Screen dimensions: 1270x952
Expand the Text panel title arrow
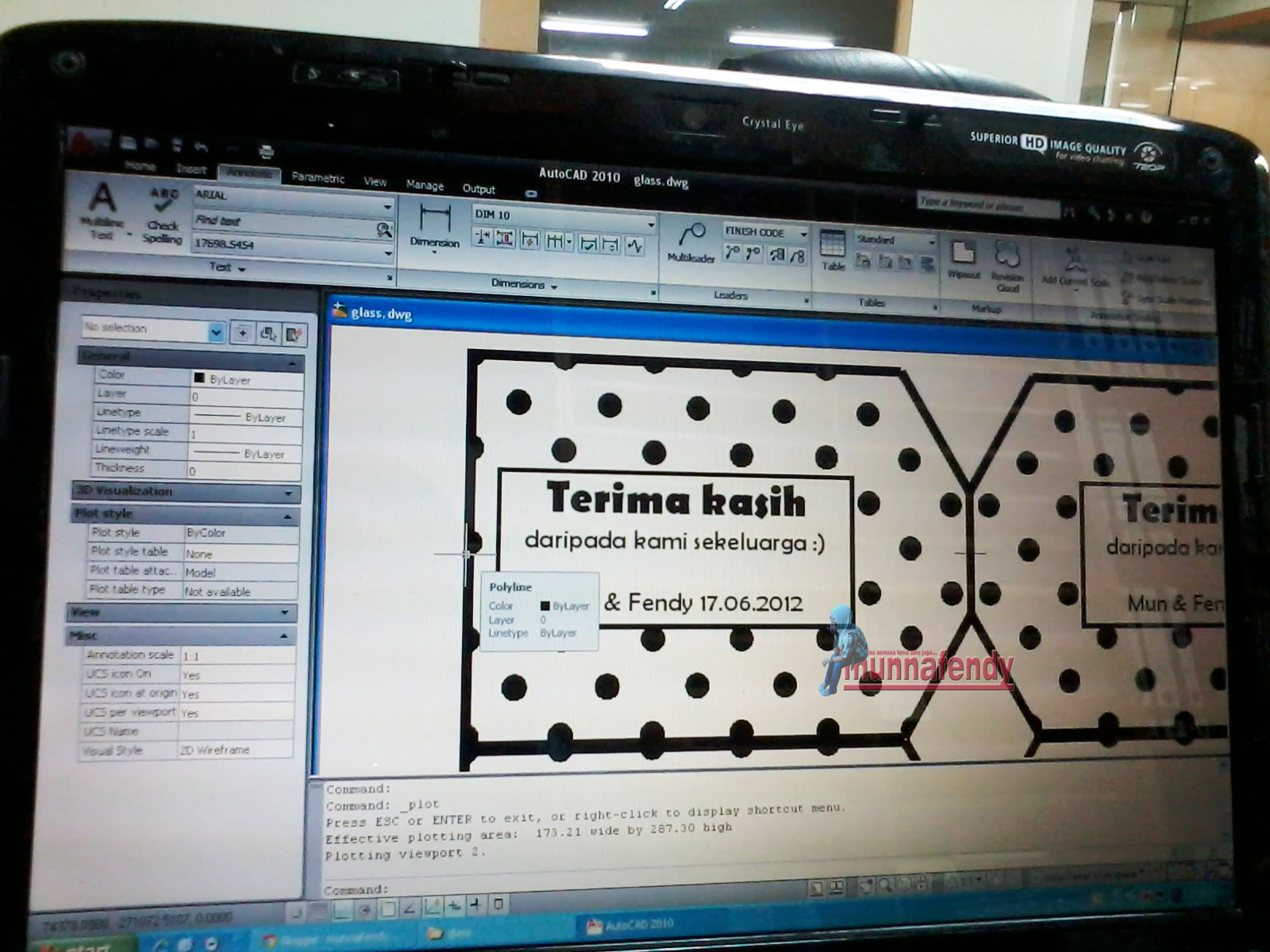coord(241,269)
